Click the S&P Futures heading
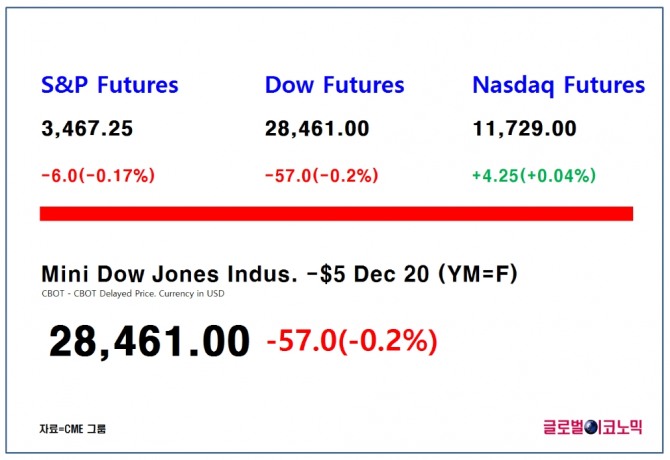 [x=109, y=85]
